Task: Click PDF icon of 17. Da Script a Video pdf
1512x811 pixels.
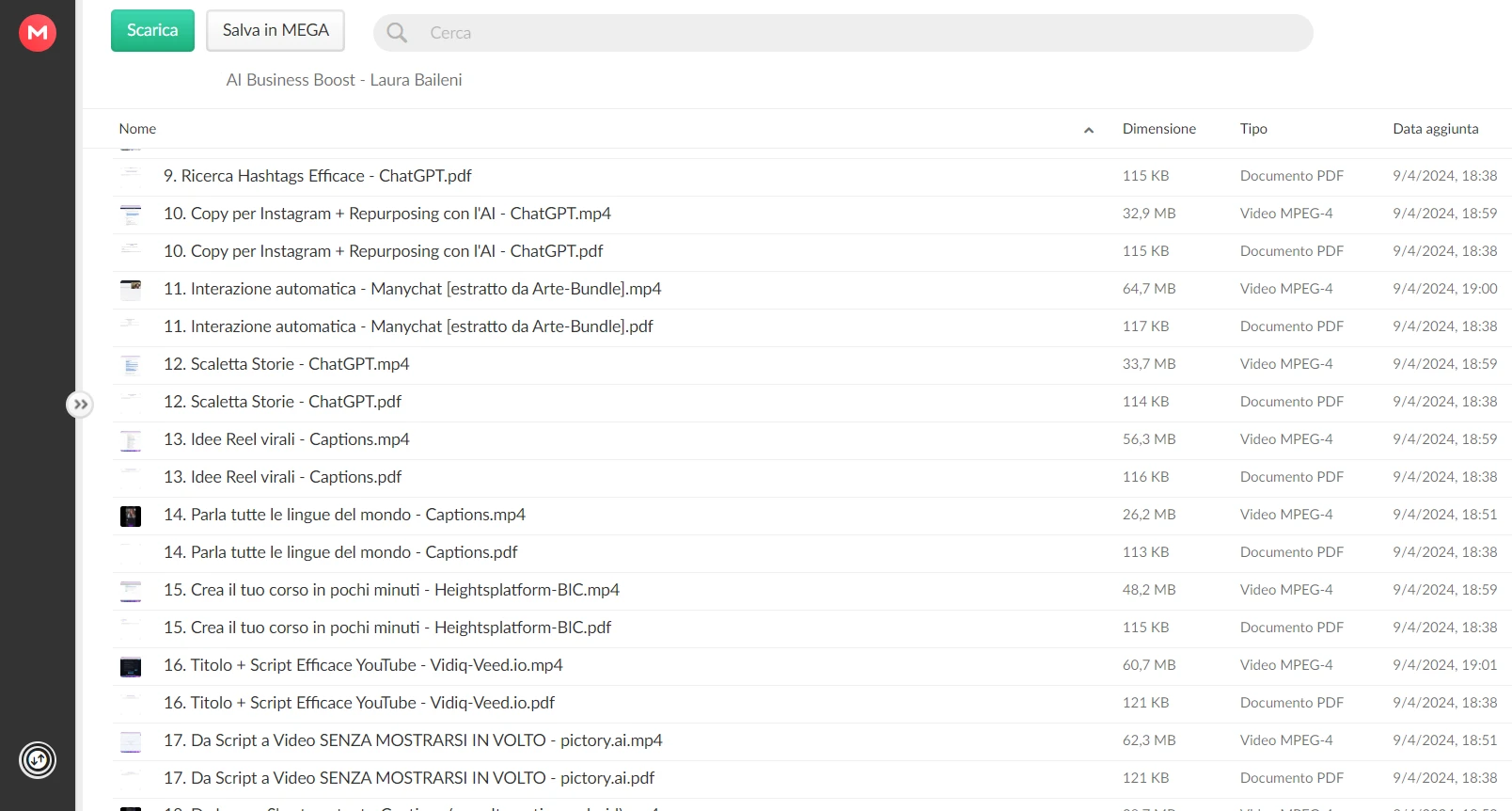Action: [131, 779]
